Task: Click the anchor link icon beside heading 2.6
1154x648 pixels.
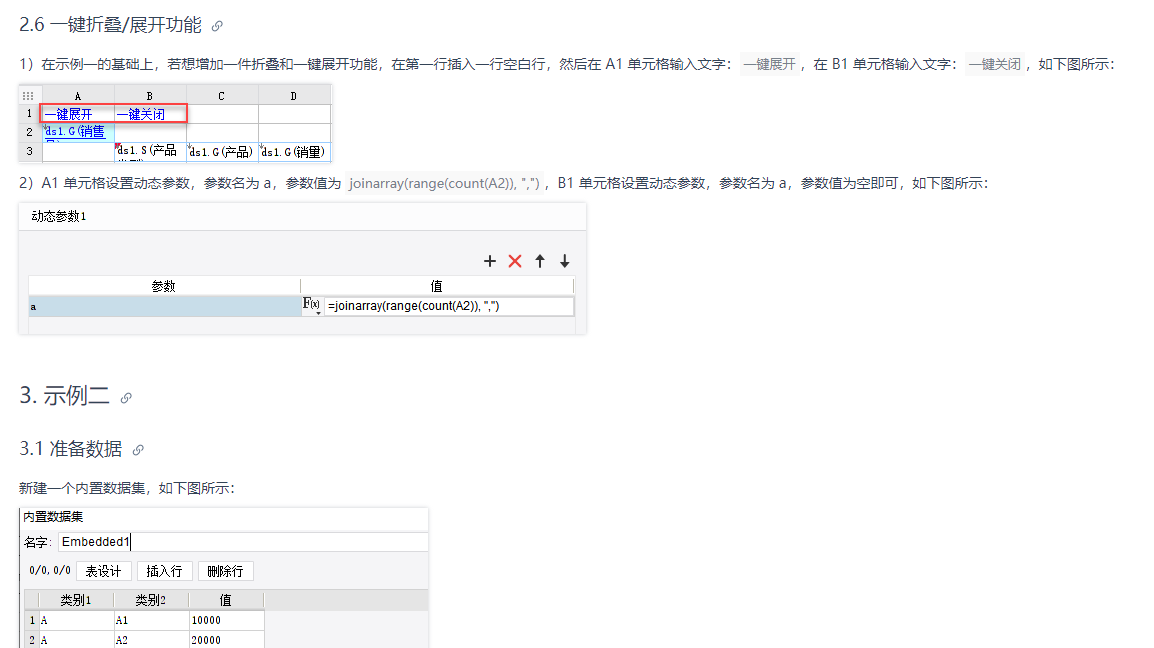Action: click(217, 27)
